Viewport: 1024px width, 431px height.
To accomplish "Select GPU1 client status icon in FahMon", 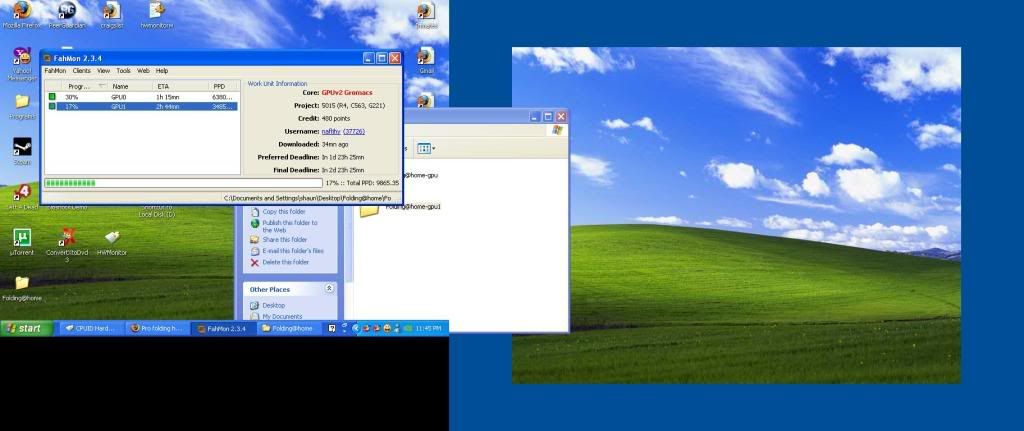I will pyautogui.click(x=52, y=106).
